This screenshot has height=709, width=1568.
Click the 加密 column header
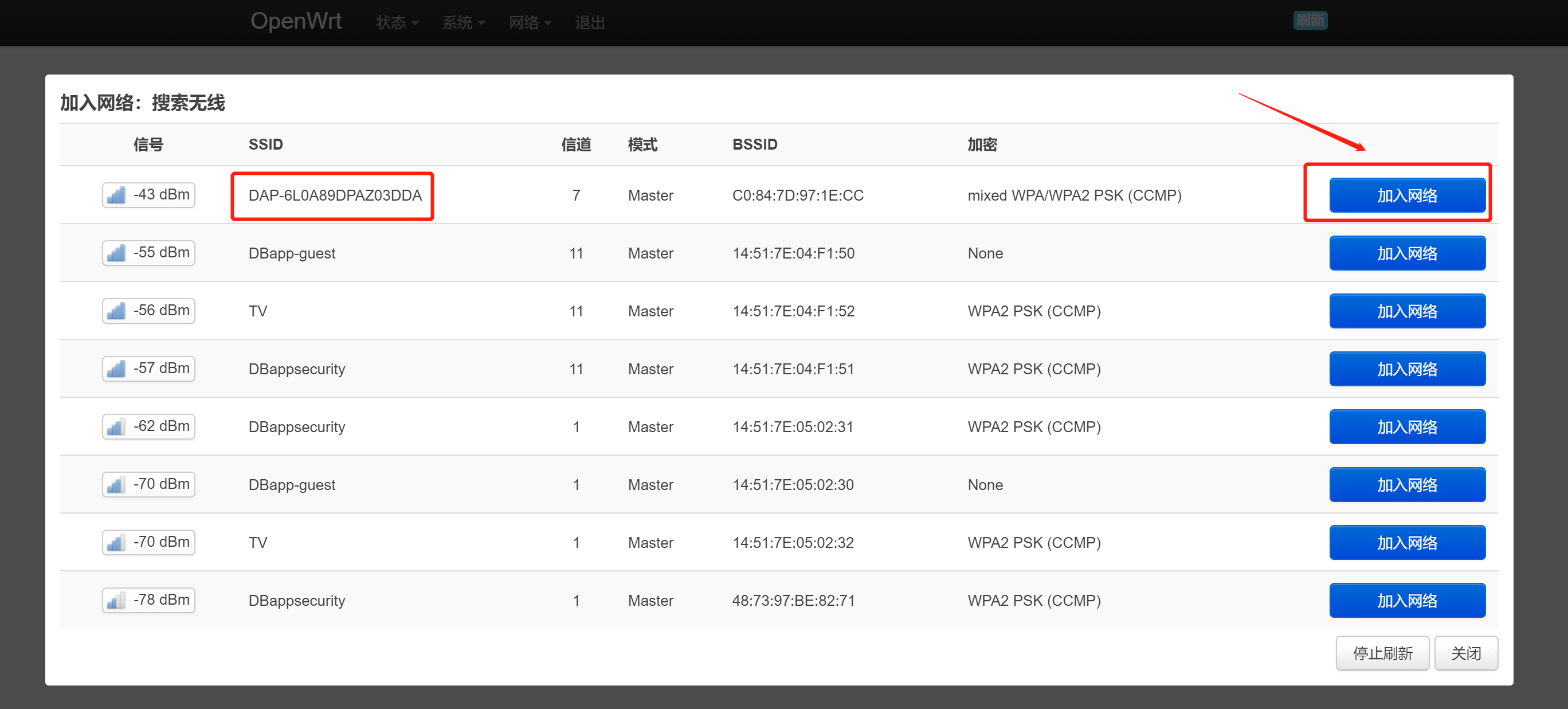tap(982, 144)
